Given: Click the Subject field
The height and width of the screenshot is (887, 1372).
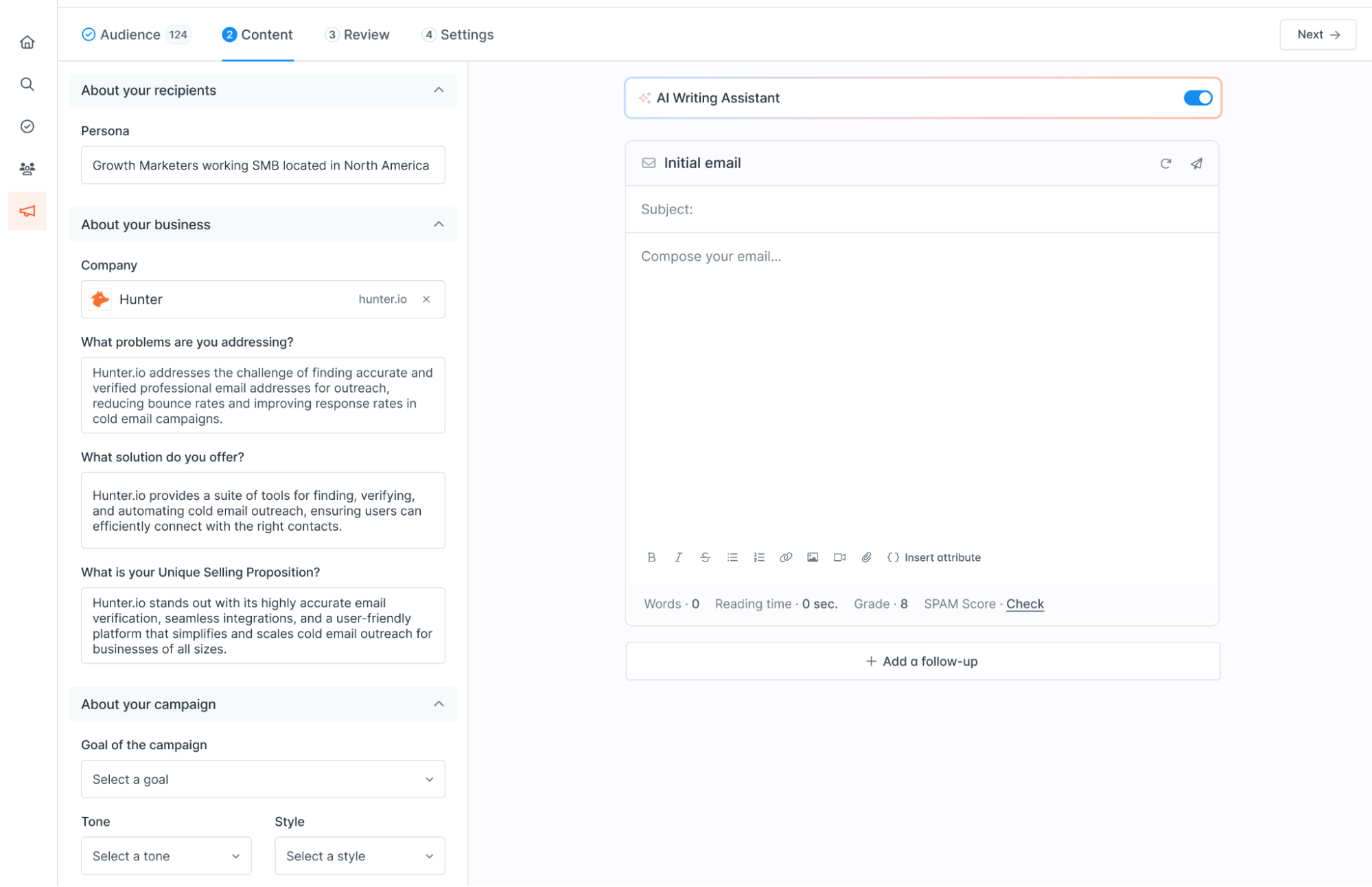Looking at the screenshot, I should pos(922,209).
